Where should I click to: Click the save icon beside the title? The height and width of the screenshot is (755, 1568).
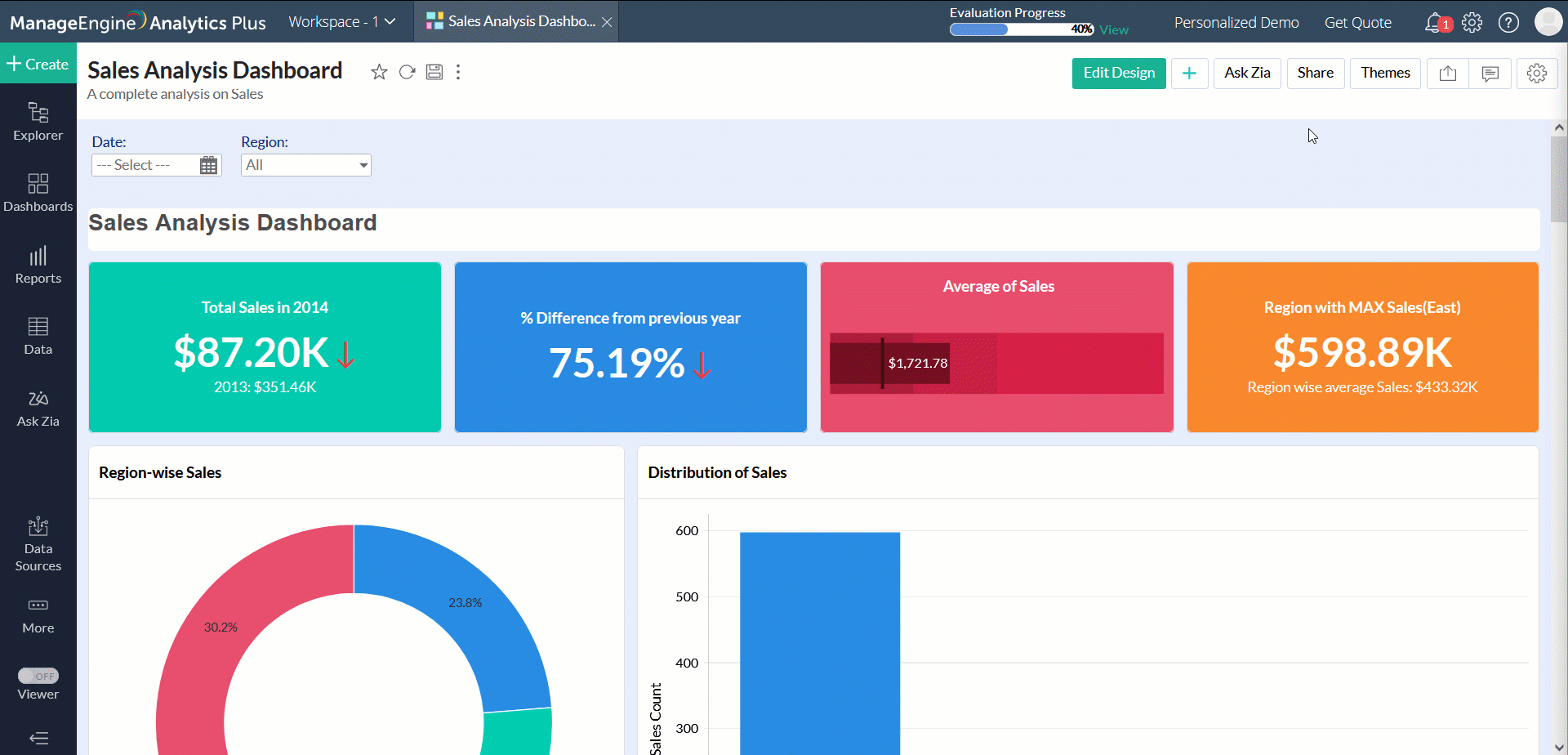click(x=434, y=72)
